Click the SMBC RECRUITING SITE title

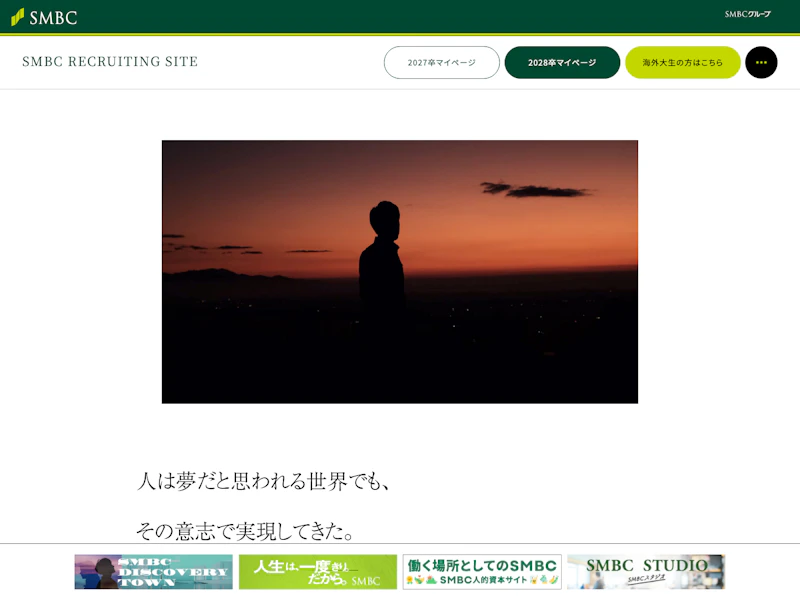110,62
